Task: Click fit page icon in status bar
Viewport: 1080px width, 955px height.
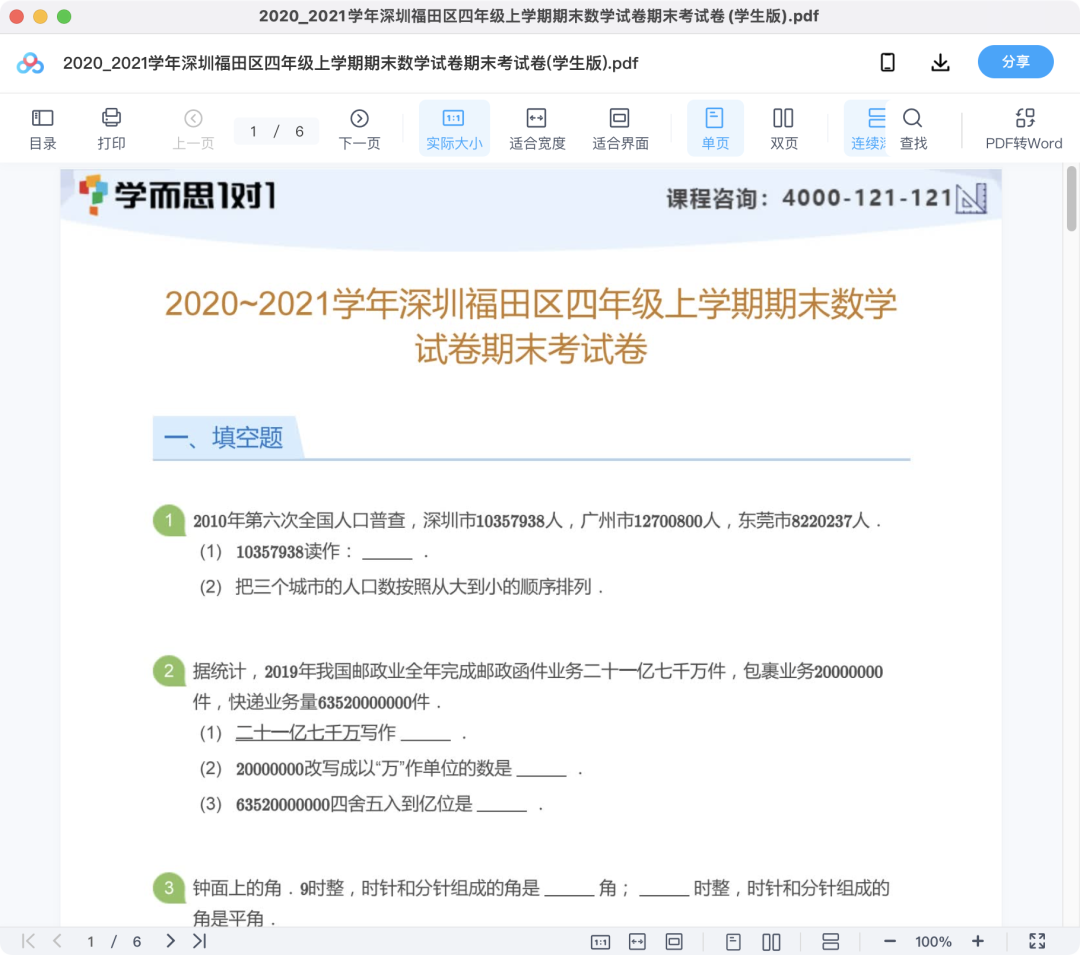Action: tap(674, 942)
